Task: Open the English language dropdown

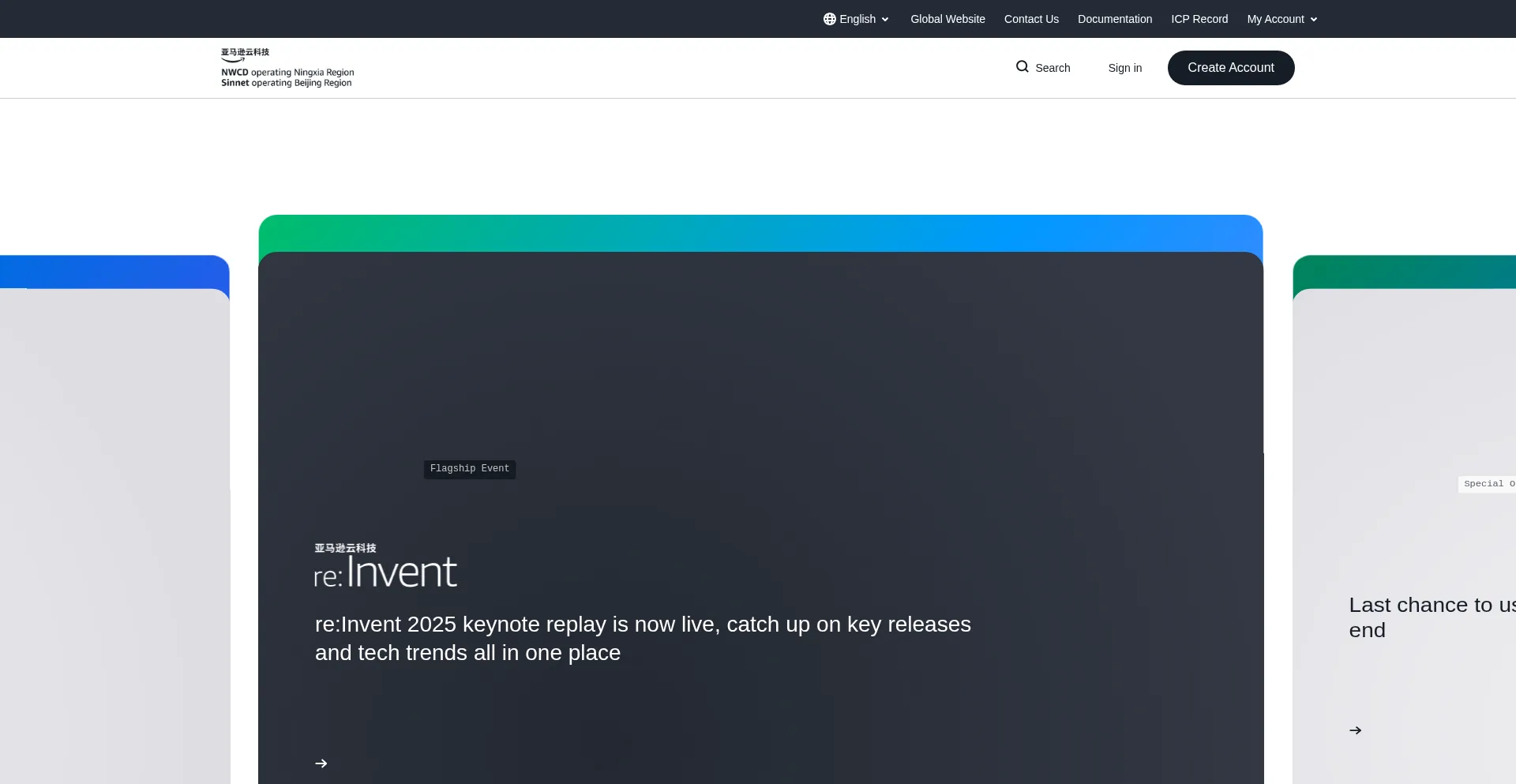Action: click(x=857, y=19)
